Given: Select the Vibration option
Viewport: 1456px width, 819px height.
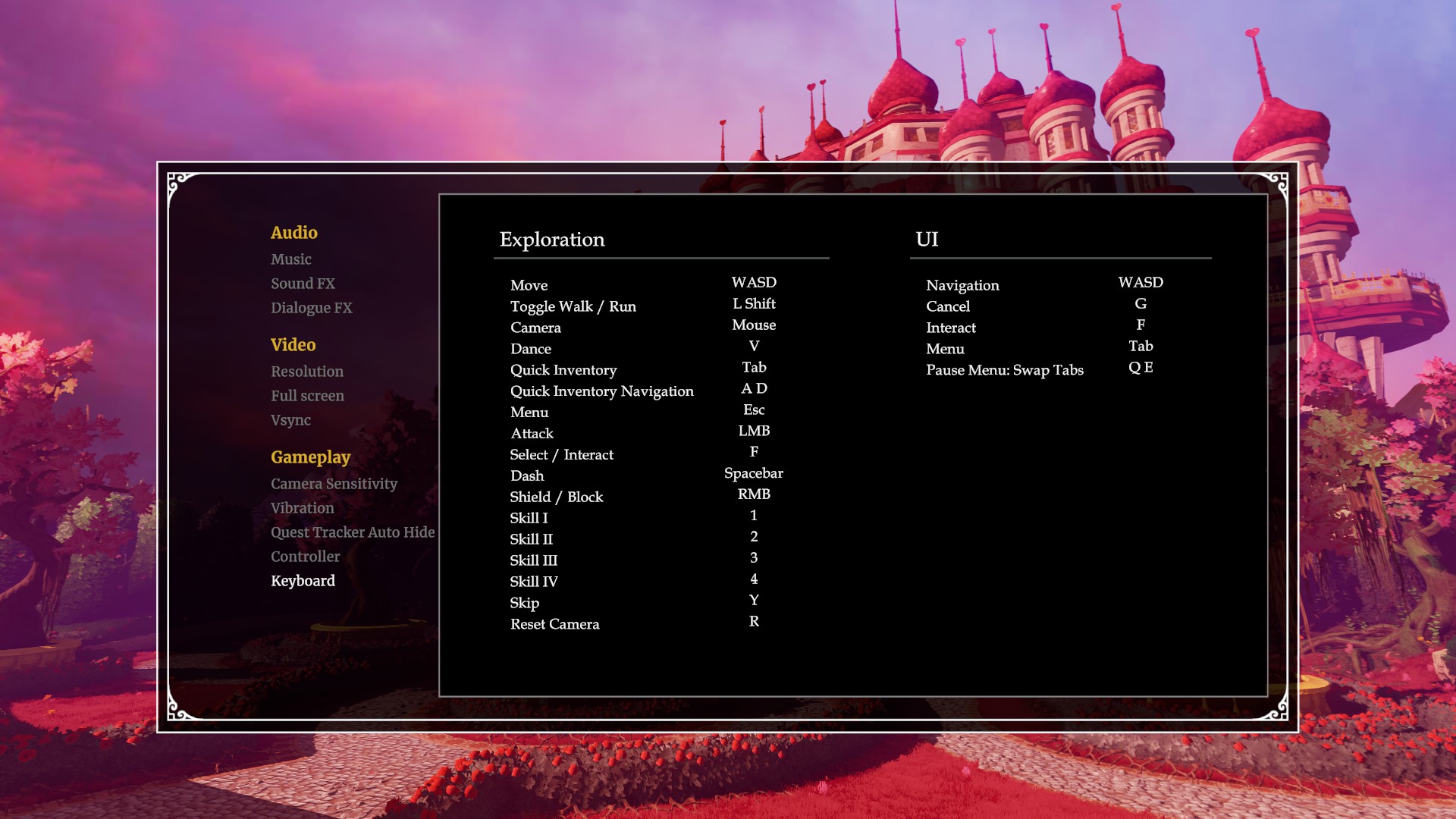Looking at the screenshot, I should (302, 508).
